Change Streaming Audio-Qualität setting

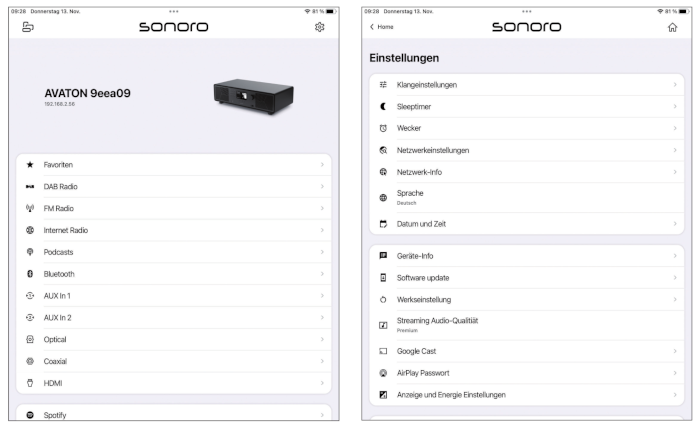tap(527, 325)
